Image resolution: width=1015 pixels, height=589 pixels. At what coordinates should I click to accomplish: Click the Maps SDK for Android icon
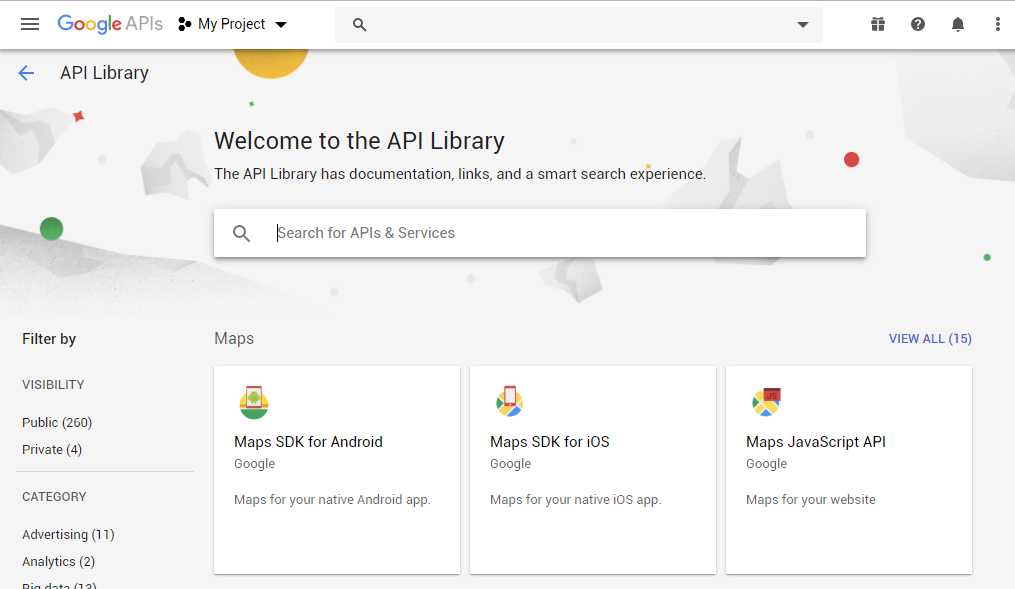[254, 402]
